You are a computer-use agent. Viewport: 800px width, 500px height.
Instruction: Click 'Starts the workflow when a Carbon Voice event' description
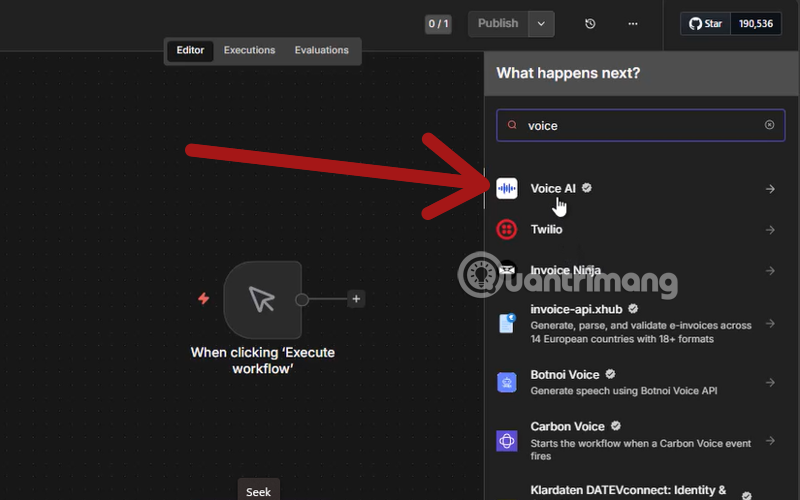tap(641, 449)
